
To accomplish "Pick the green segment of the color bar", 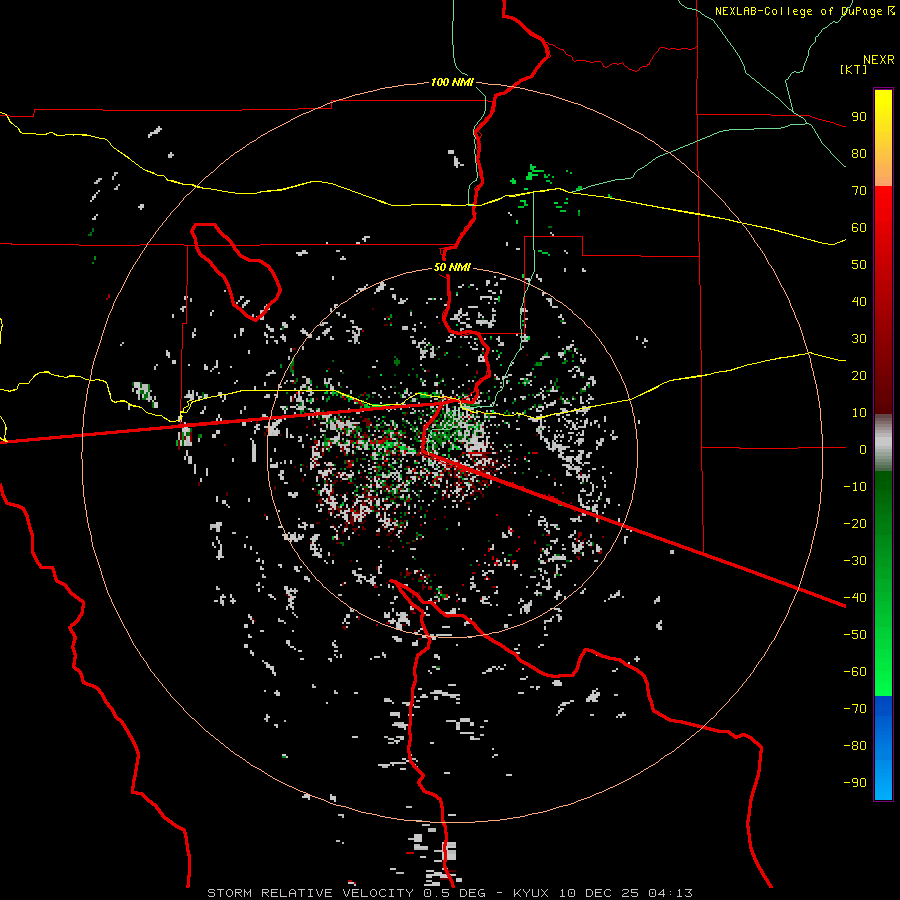I will point(883,583).
